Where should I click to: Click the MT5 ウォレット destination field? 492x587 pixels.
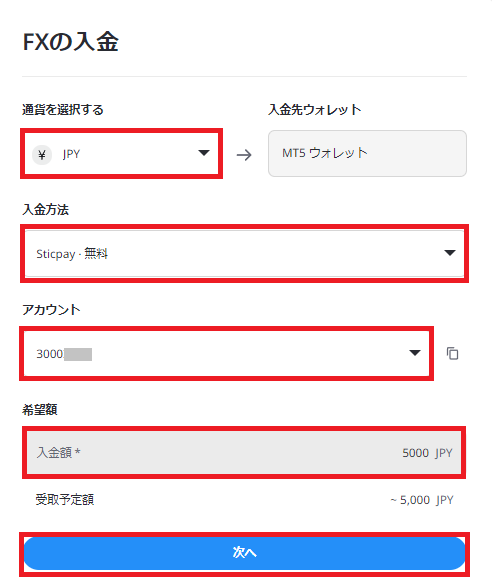pyautogui.click(x=367, y=153)
